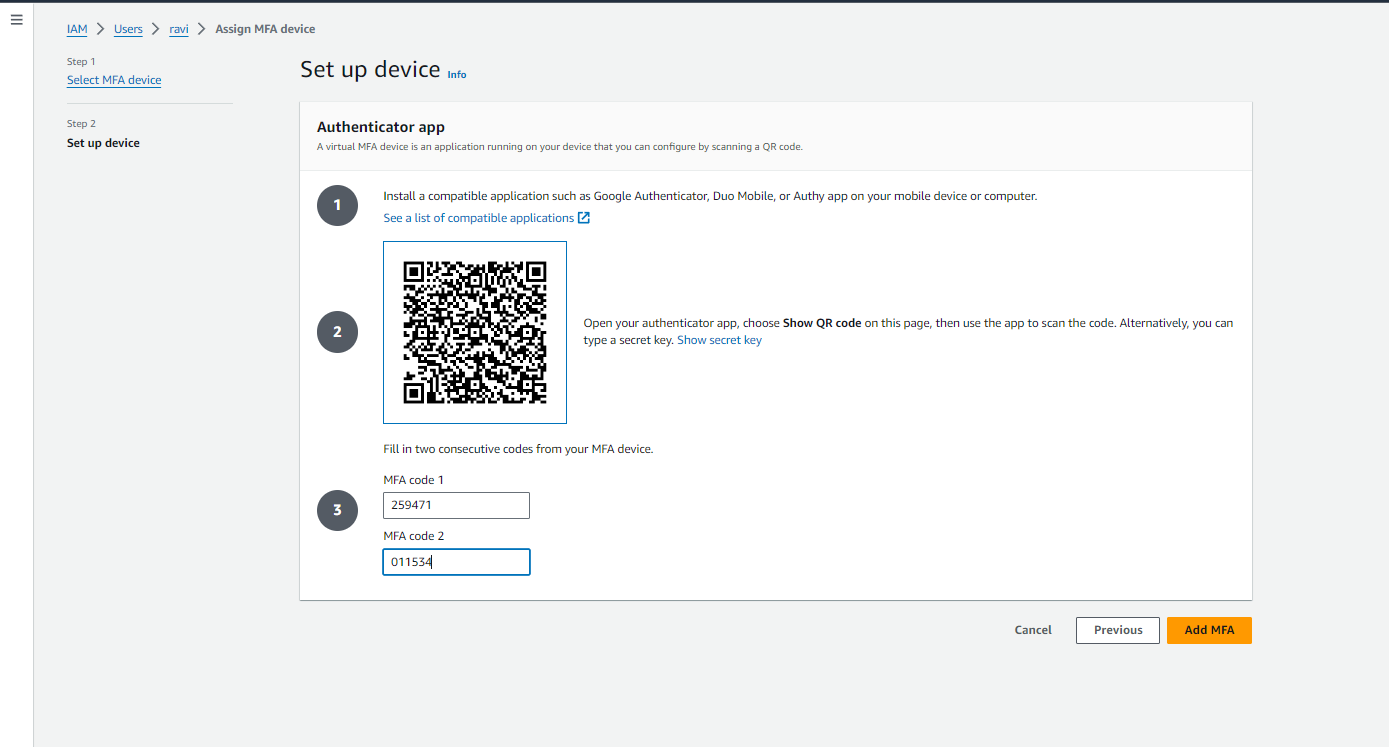Open Info link next to Set up device
The width and height of the screenshot is (1389, 747).
(457, 75)
